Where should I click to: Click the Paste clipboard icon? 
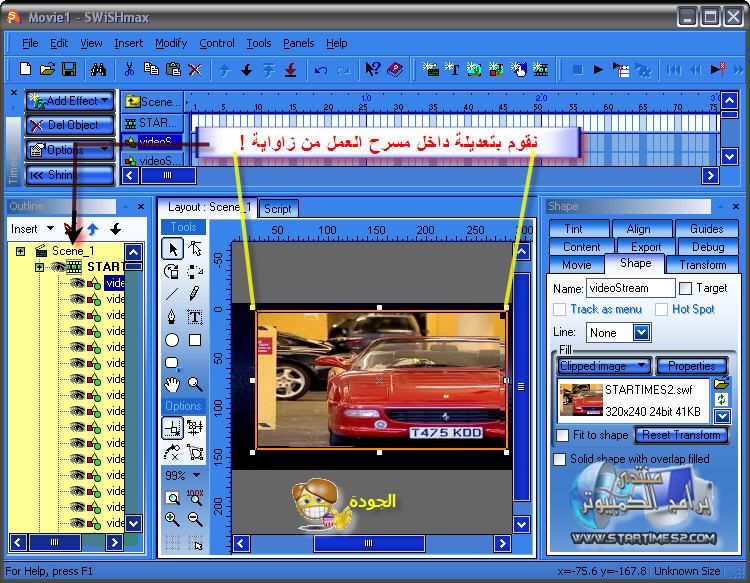[x=173, y=70]
